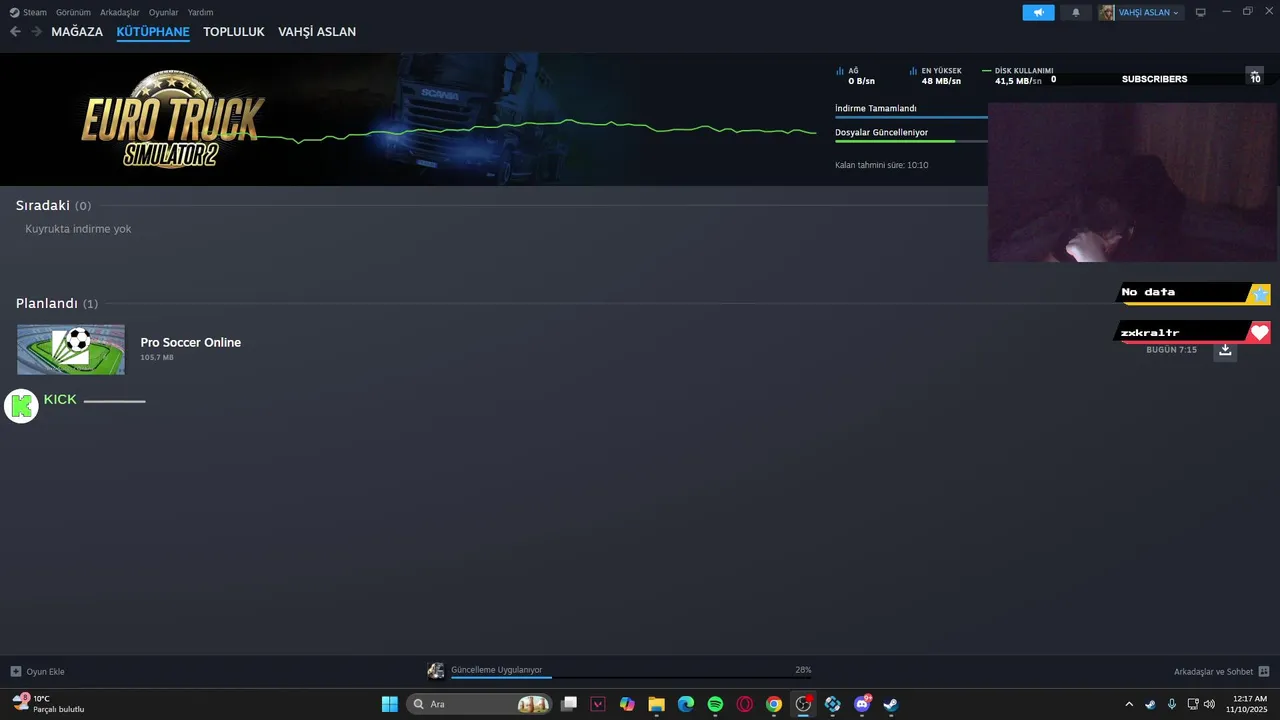The image size is (1280, 720).
Task: Show hidden system tray icons
Action: (1129, 704)
